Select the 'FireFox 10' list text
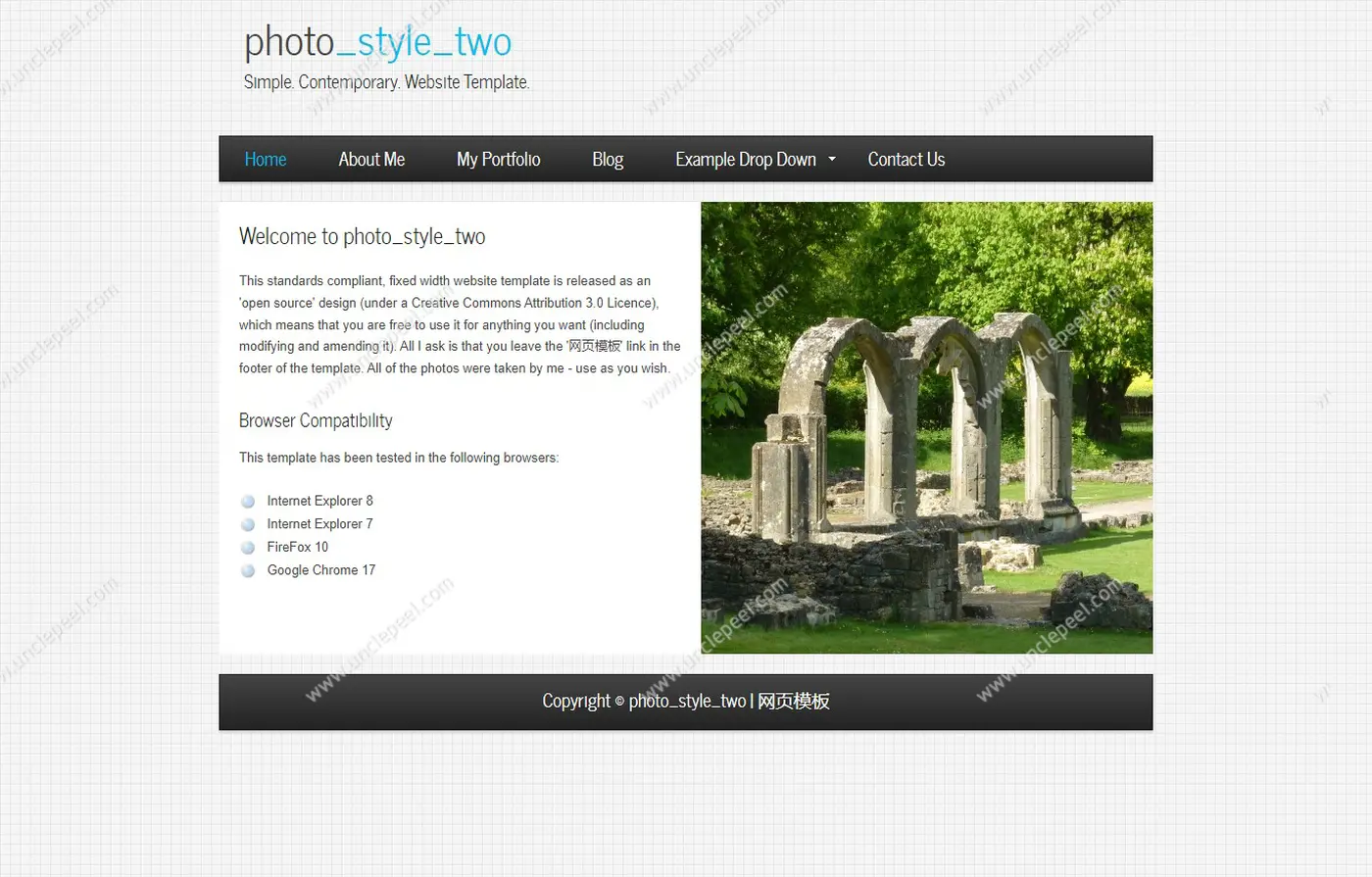This screenshot has height=877, width=1372. click(298, 547)
